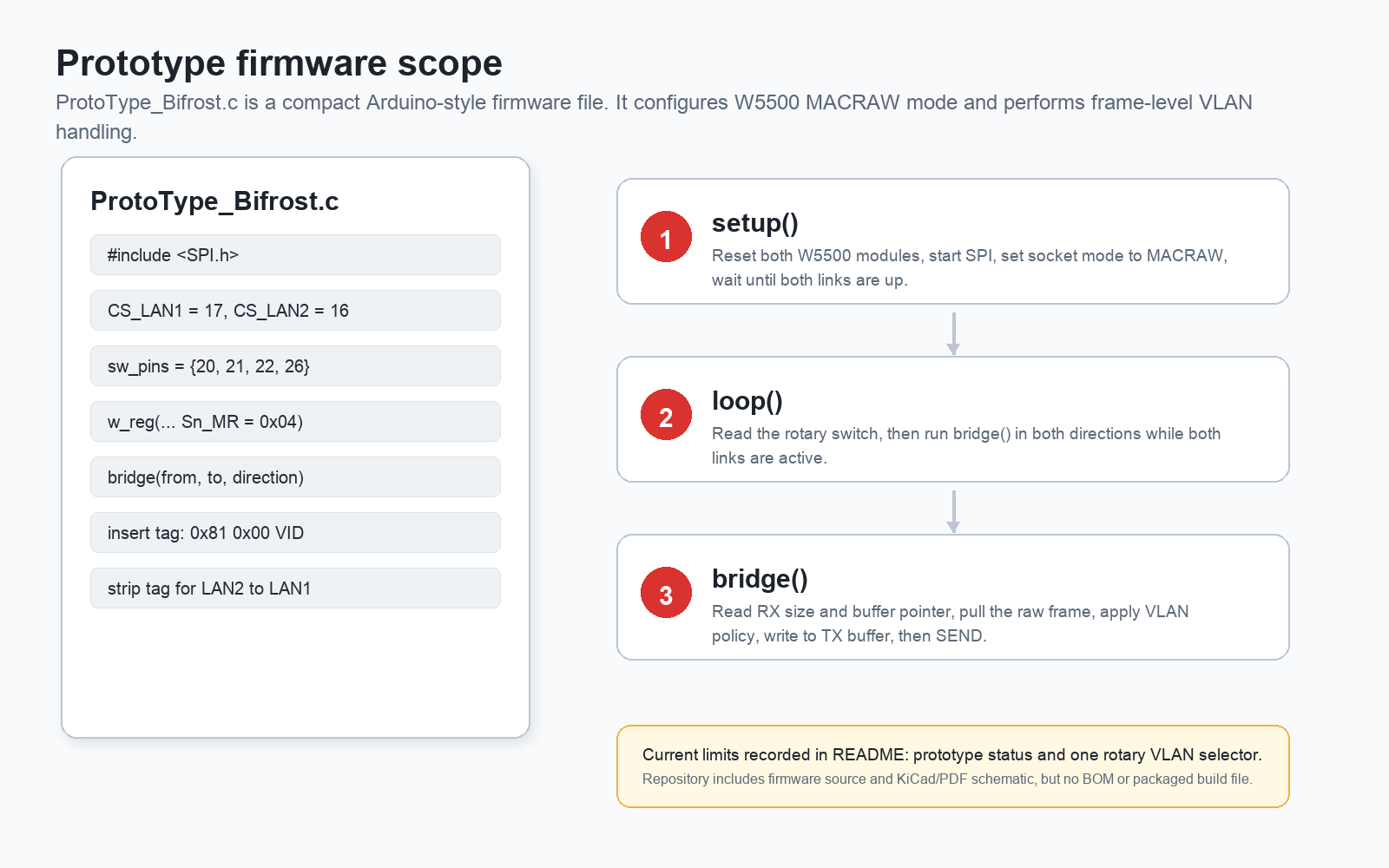Select the "CS_LAN1 = 17, CS_LAN2 = 16" row
Viewport: 1389px width, 868px height.
click(295, 311)
